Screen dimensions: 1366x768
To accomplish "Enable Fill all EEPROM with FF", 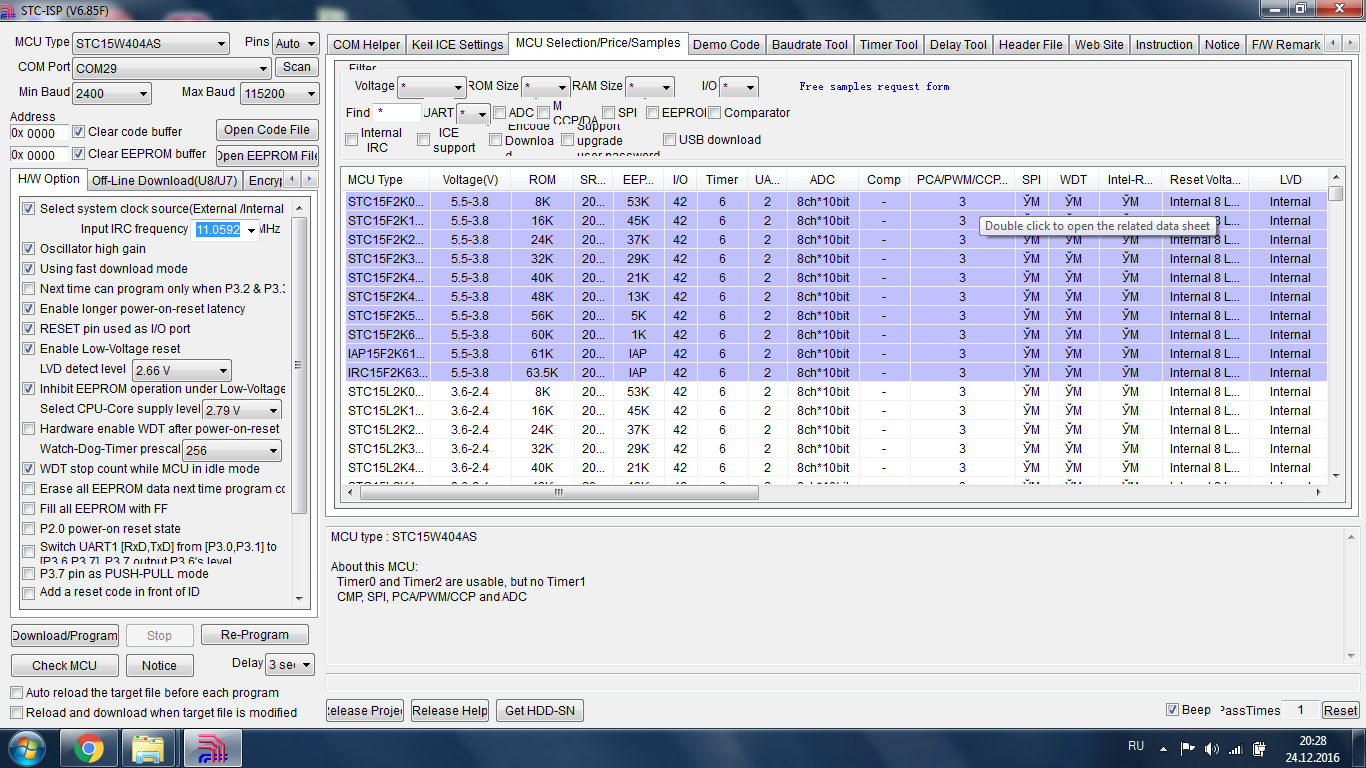I will coord(29,509).
